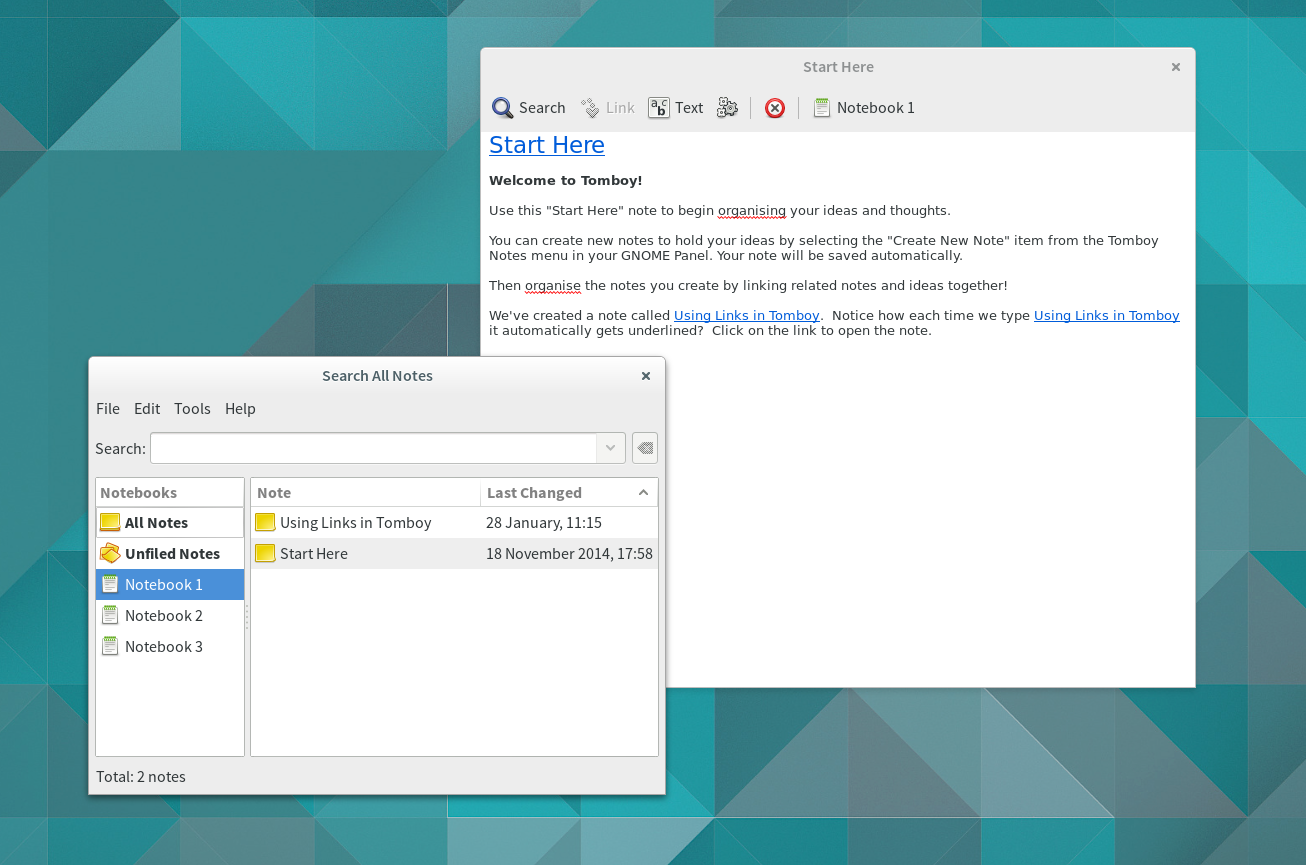1306x865 pixels.
Task: Select Notebook 2 in the sidebar
Action: (170, 615)
